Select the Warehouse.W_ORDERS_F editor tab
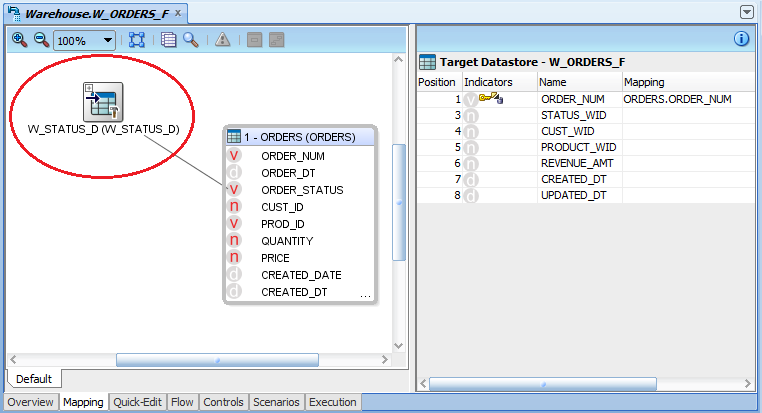This screenshot has width=762, height=413. click(x=96, y=14)
